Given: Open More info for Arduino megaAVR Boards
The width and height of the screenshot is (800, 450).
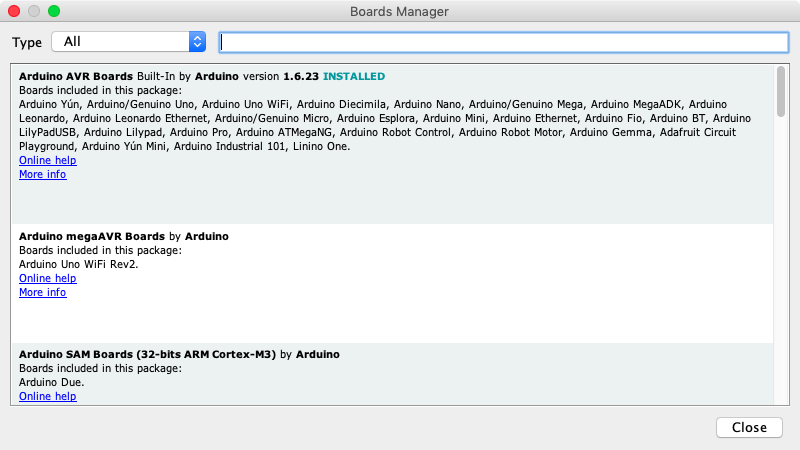Looking at the screenshot, I should [x=42, y=292].
